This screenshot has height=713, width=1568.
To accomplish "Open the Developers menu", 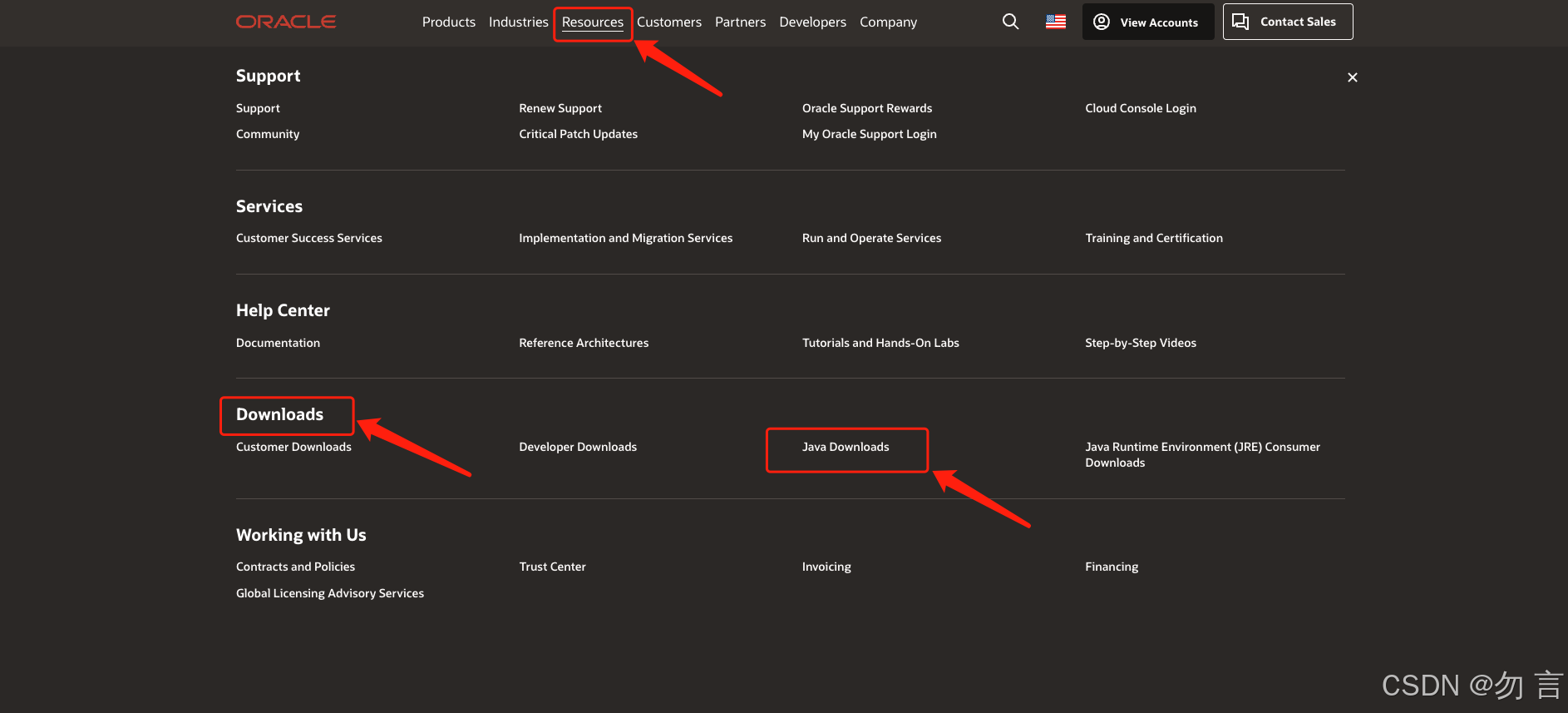I will (812, 22).
